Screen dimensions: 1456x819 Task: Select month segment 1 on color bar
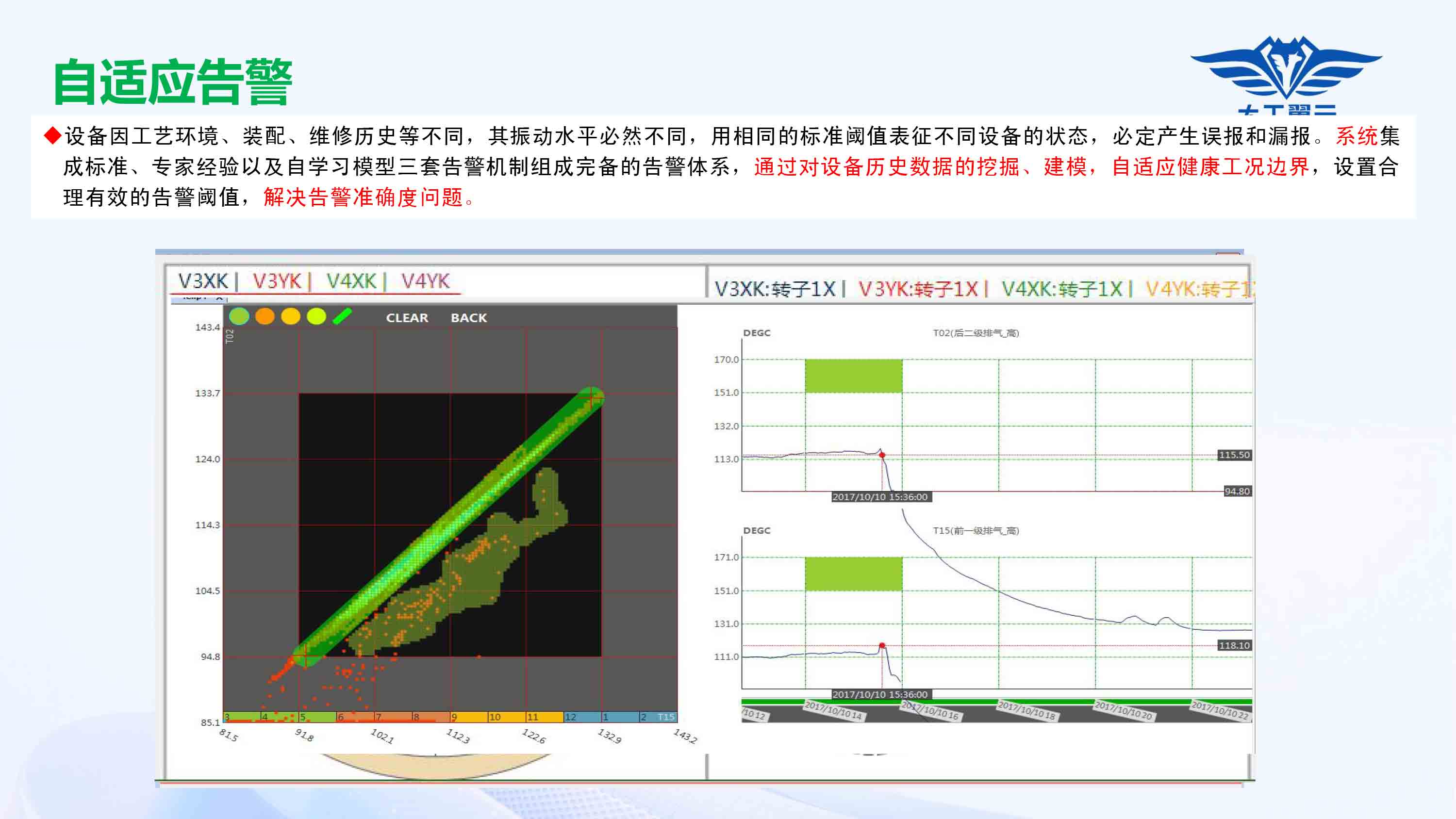pyautogui.click(x=621, y=717)
